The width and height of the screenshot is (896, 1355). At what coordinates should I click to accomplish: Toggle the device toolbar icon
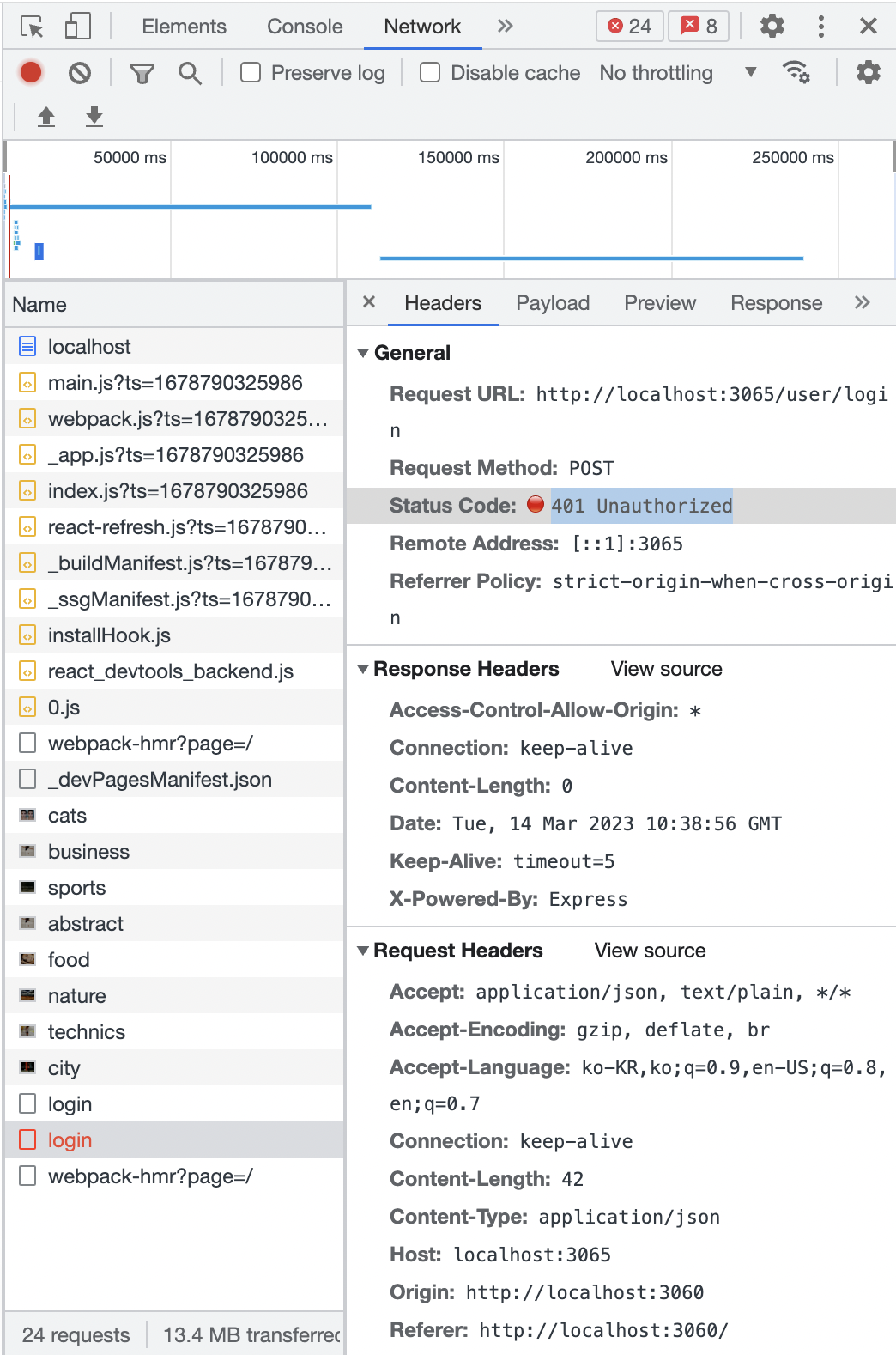pyautogui.click(x=78, y=27)
